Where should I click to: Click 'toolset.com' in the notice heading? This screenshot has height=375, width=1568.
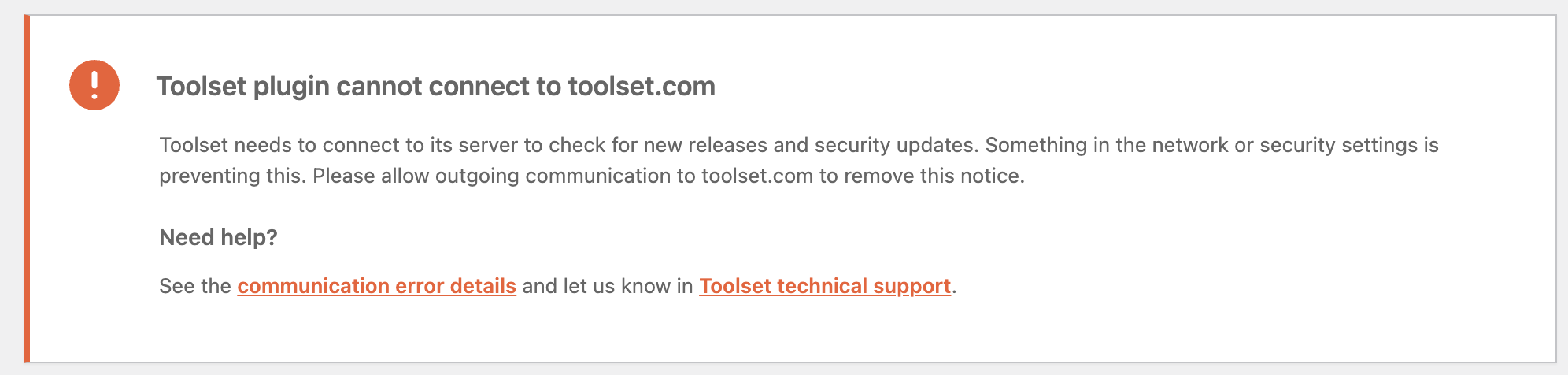[642, 86]
